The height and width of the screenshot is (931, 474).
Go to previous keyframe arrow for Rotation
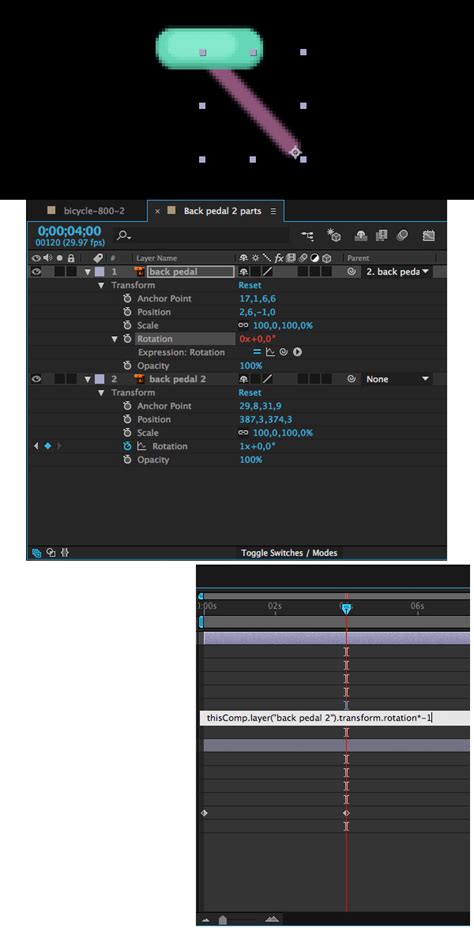(x=36, y=446)
